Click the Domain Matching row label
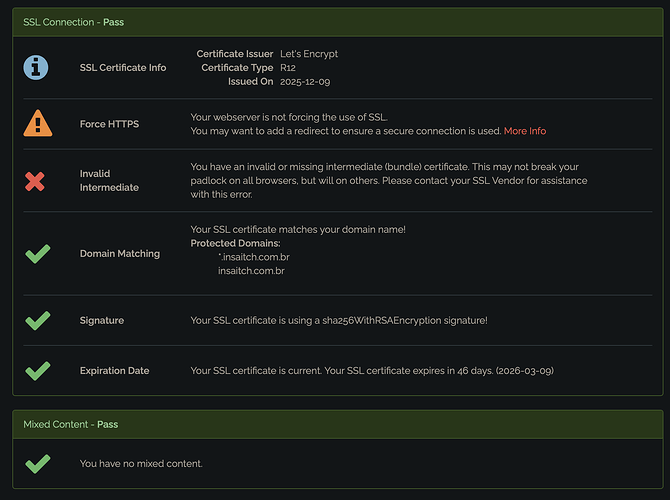The image size is (670, 500). tap(120, 254)
